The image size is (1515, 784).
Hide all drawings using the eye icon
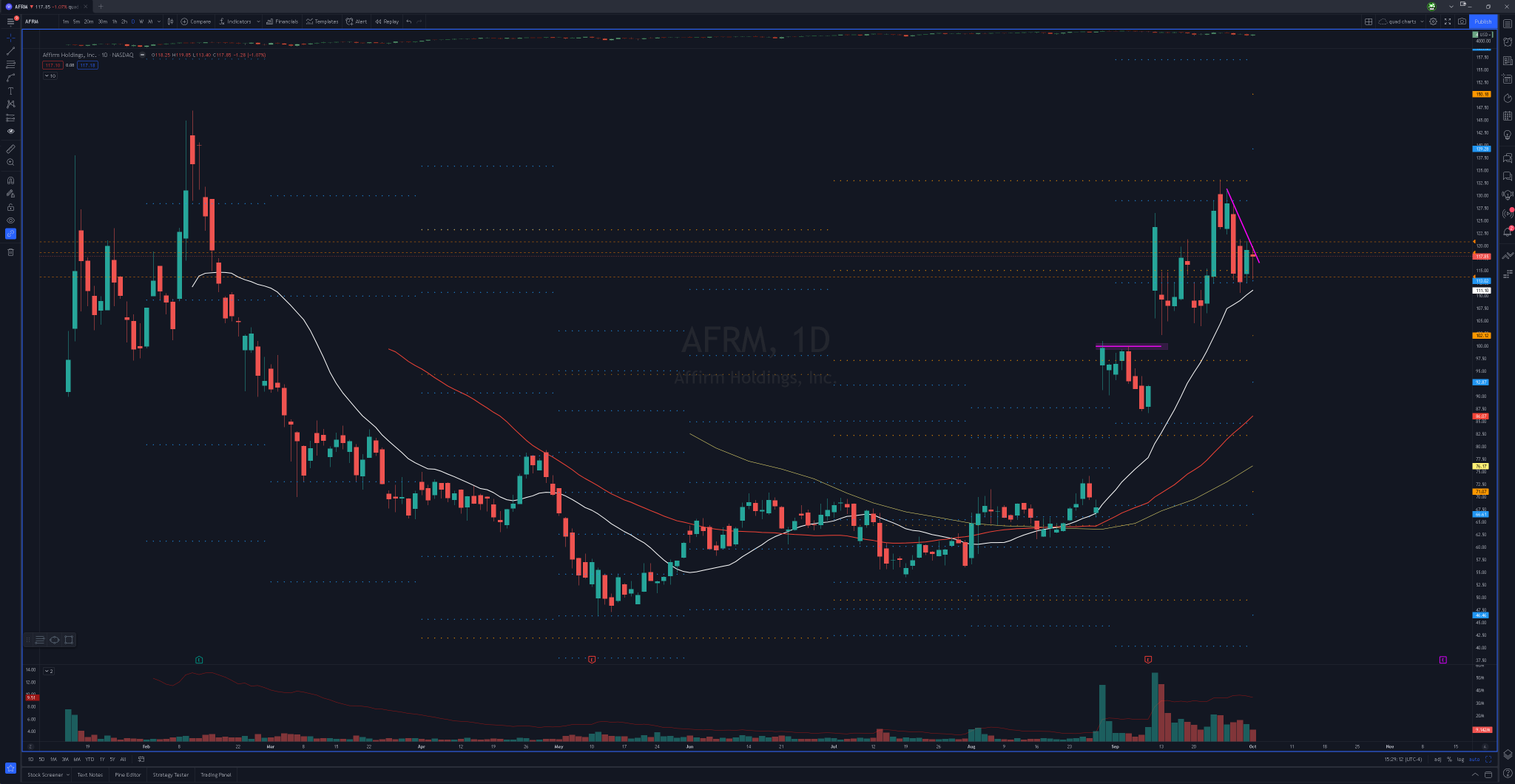[10, 220]
